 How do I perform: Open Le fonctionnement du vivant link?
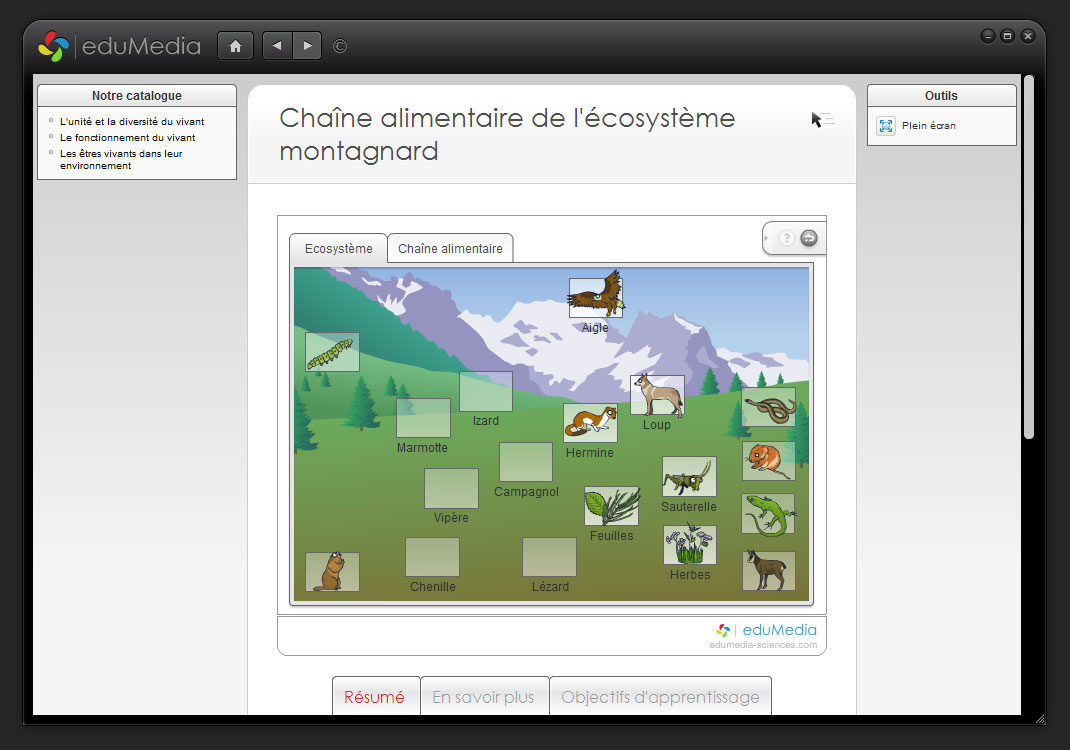point(127,138)
